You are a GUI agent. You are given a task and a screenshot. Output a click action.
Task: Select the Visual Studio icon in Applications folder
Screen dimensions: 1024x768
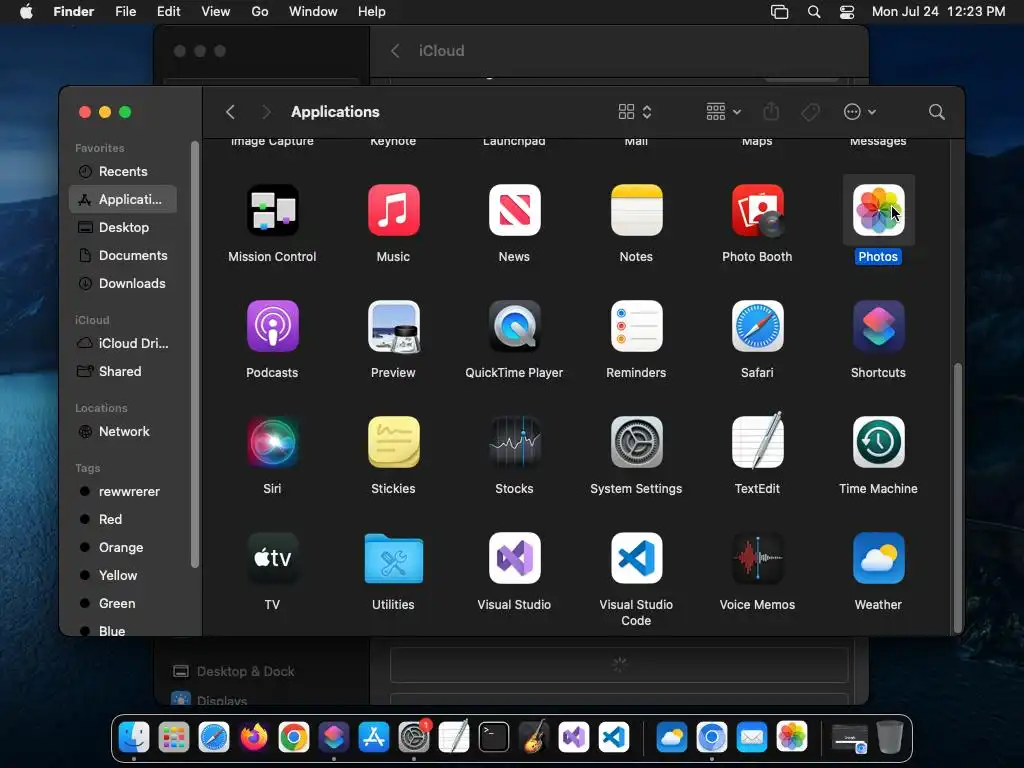click(x=514, y=558)
